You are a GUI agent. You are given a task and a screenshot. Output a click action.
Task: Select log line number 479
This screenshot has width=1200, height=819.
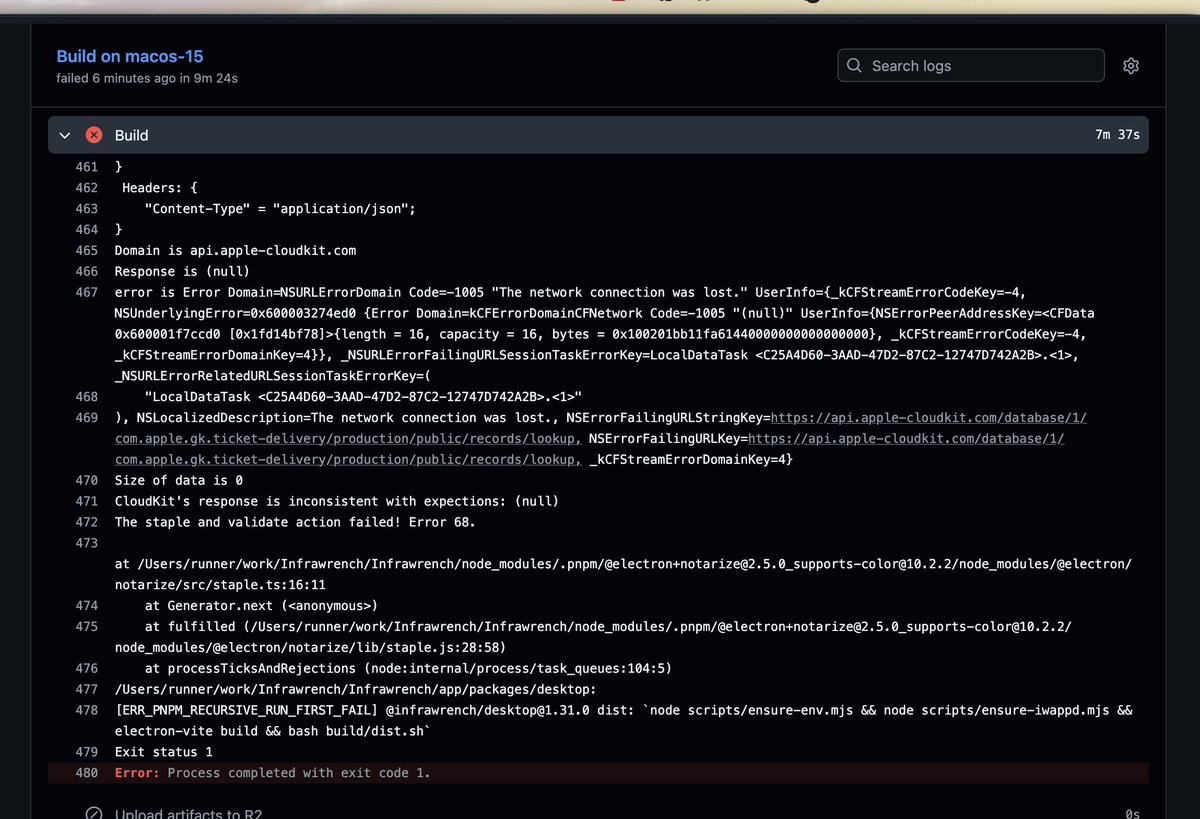86,752
